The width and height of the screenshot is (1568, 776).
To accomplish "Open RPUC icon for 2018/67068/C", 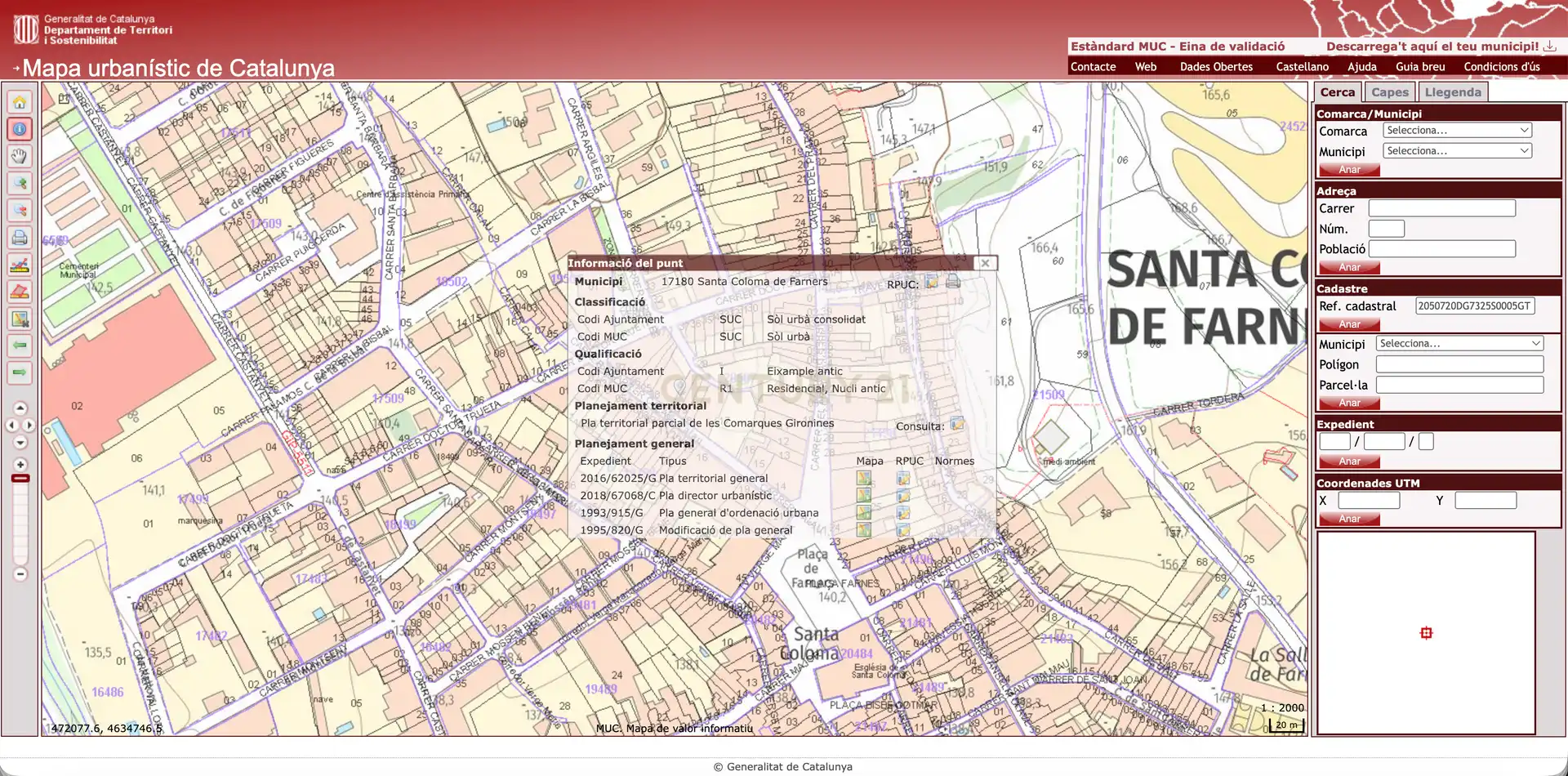I will (903, 496).
